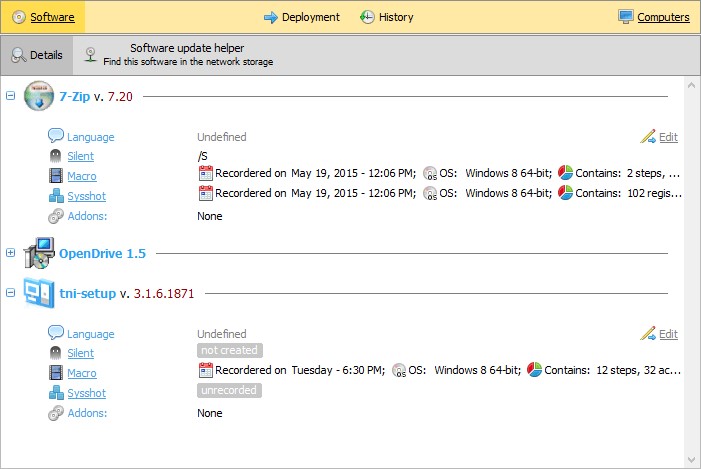The image size is (701, 469).
Task: Click the pencil Edit icon for 7-Zip
Action: pyautogui.click(x=648, y=137)
